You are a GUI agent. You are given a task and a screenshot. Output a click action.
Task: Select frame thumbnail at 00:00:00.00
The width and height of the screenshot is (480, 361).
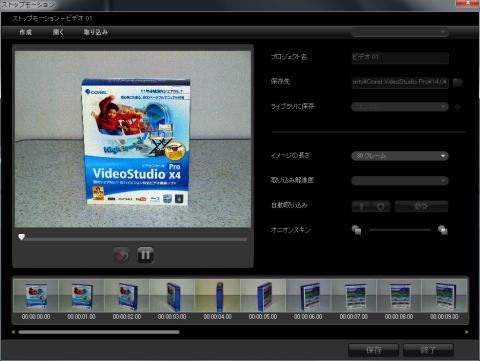tap(36, 296)
